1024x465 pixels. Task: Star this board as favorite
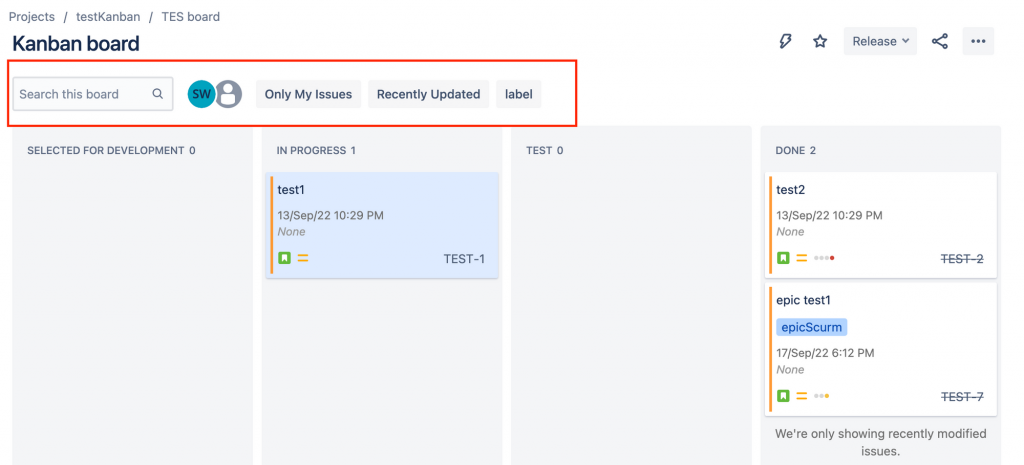[820, 41]
